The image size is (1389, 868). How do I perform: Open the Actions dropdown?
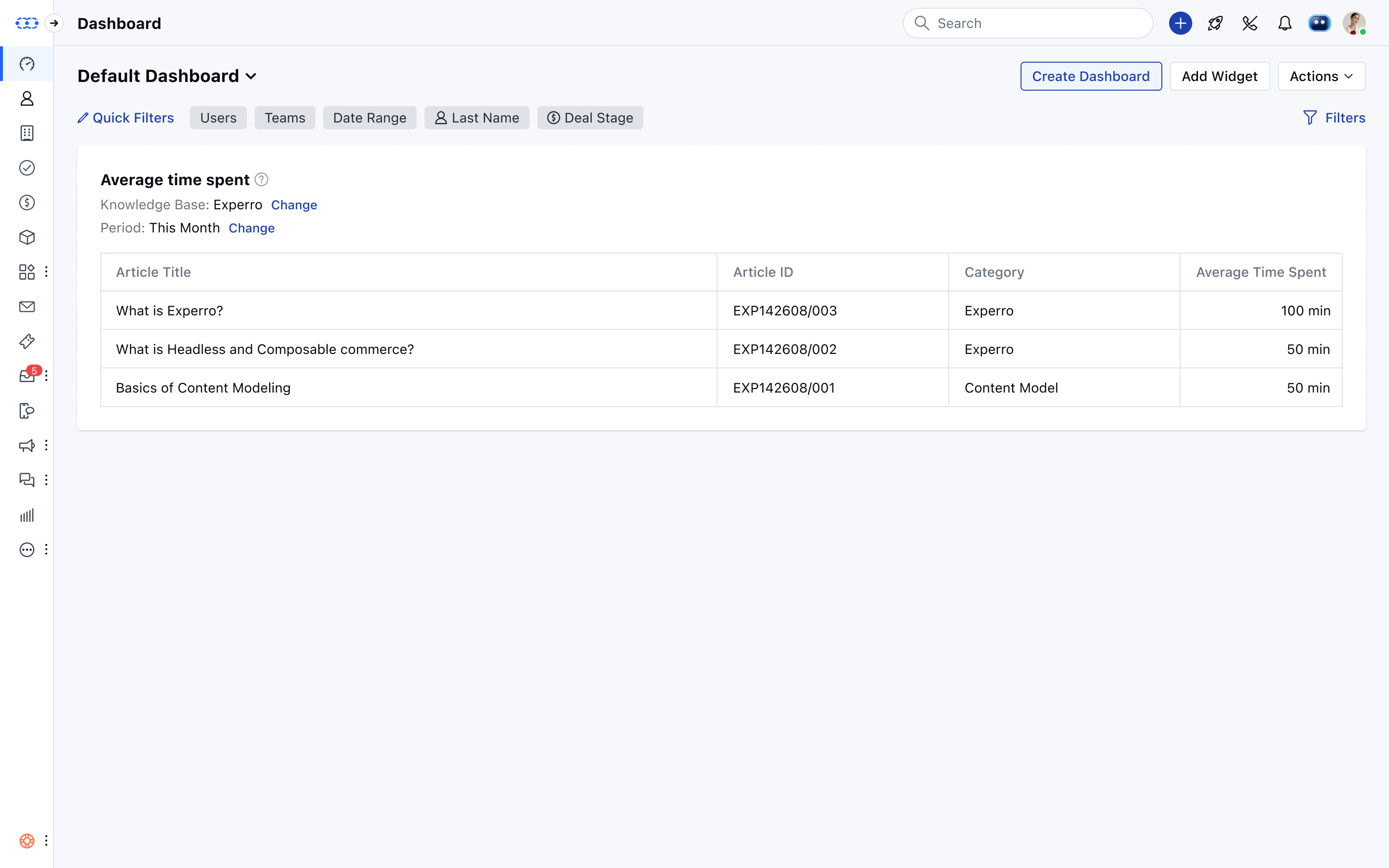coord(1321,76)
